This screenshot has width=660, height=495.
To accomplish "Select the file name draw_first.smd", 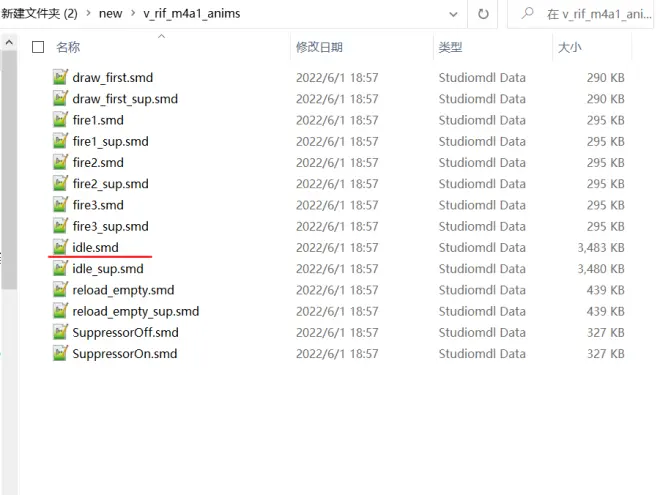I will 113,77.
